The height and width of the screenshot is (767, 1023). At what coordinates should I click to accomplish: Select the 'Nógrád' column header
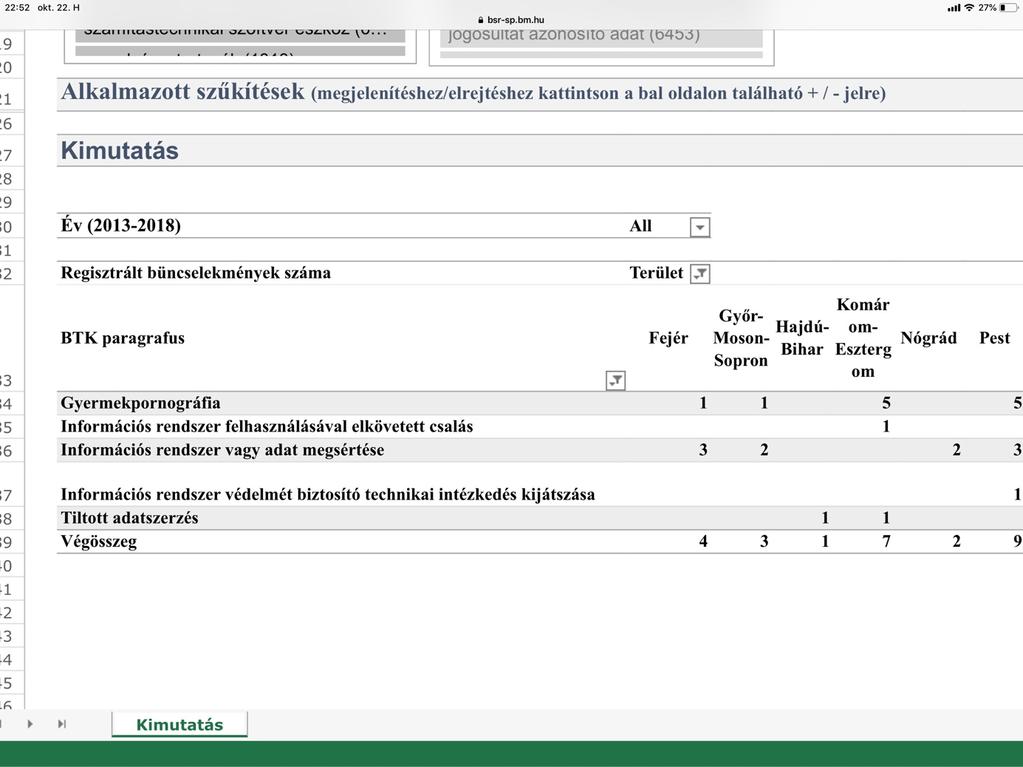coord(928,338)
